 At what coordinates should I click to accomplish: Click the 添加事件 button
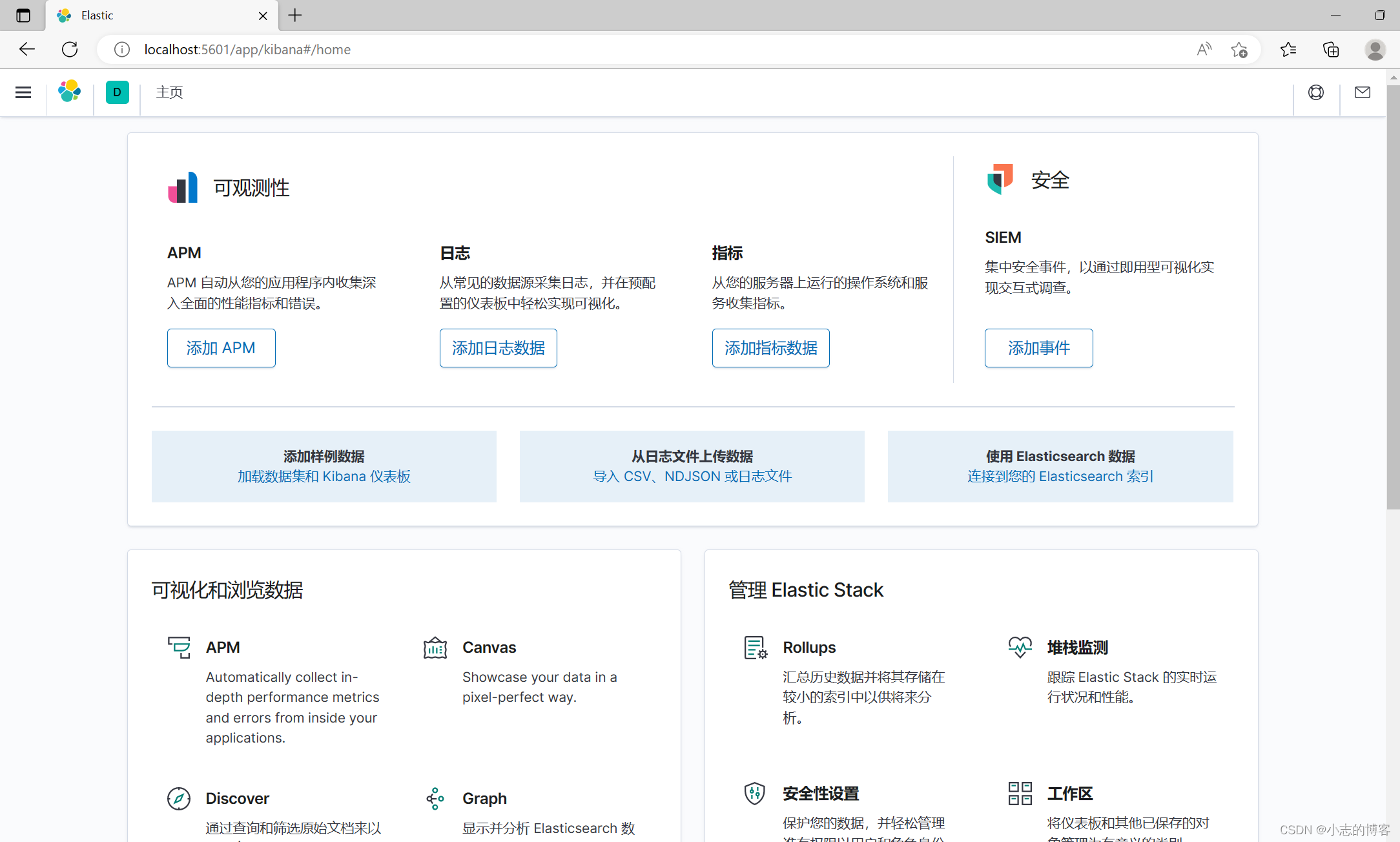click(x=1038, y=348)
